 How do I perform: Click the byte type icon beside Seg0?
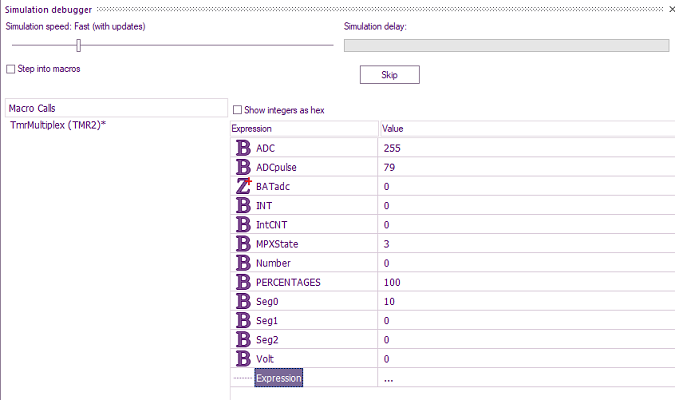(243, 301)
